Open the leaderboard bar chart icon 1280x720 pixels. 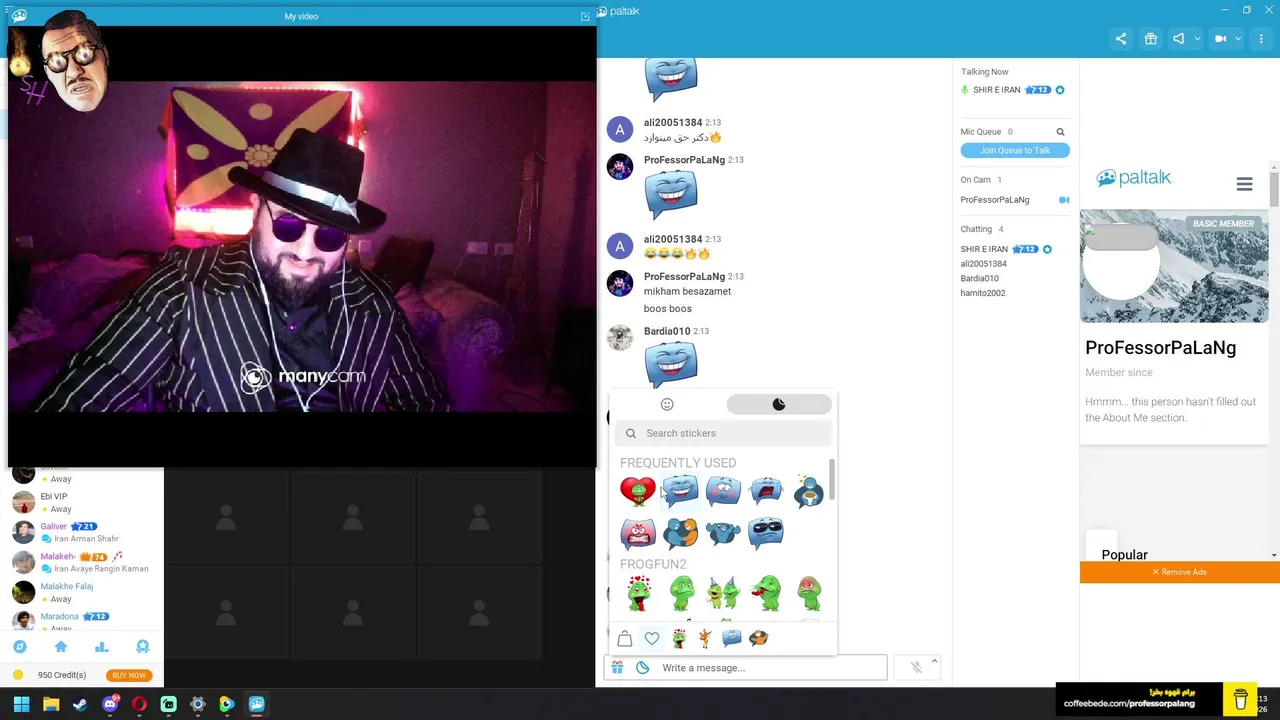101,647
